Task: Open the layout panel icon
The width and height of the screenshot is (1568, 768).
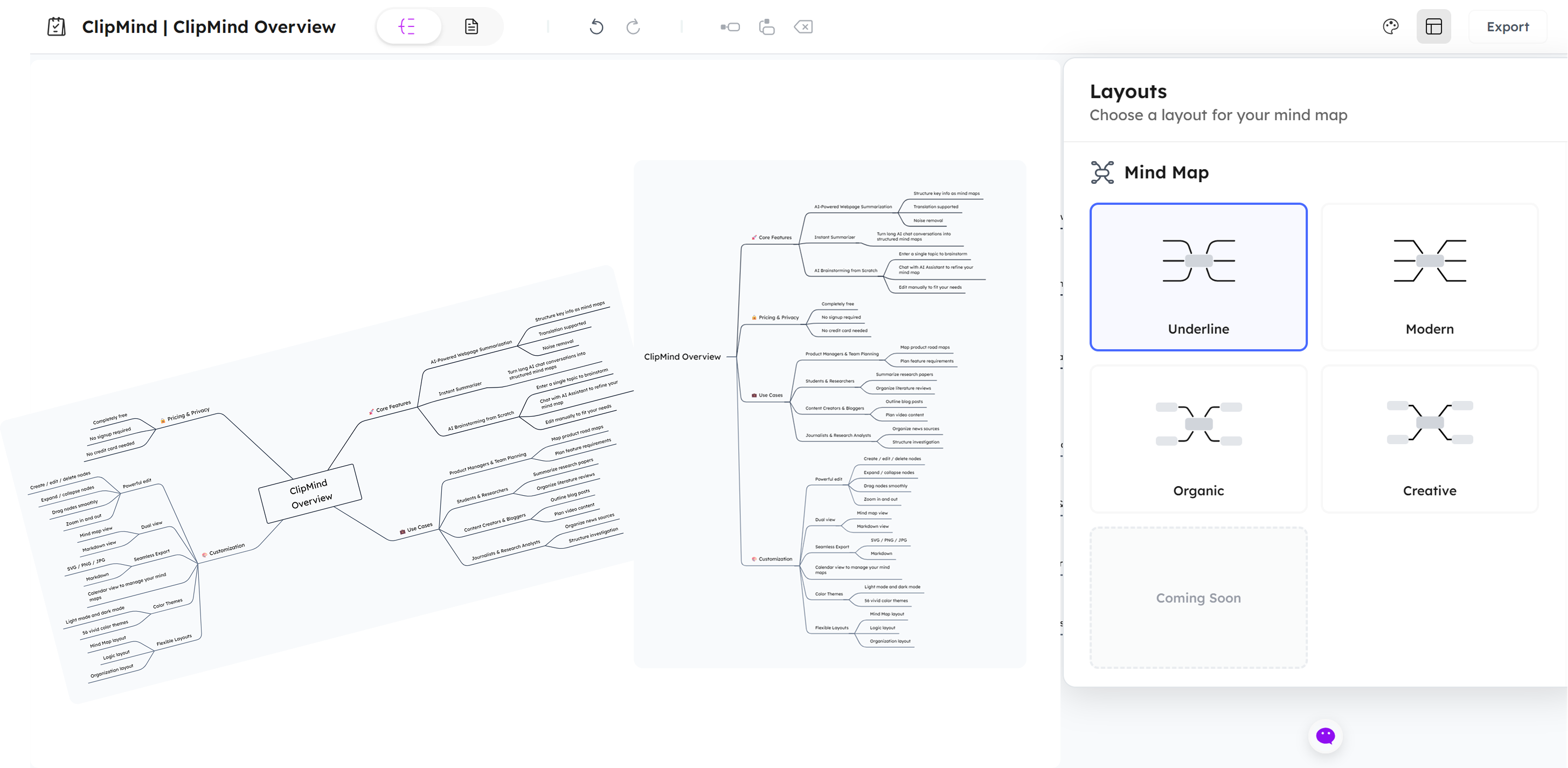Action: (x=1434, y=26)
